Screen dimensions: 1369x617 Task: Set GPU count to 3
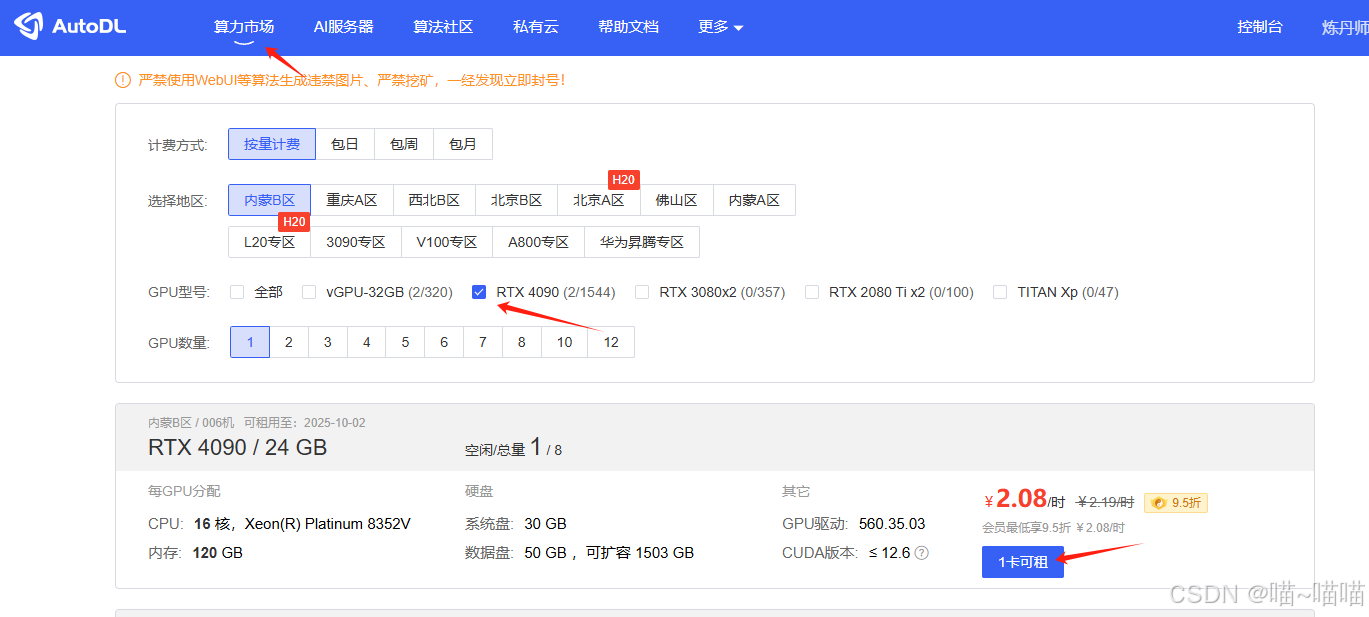[x=328, y=342]
